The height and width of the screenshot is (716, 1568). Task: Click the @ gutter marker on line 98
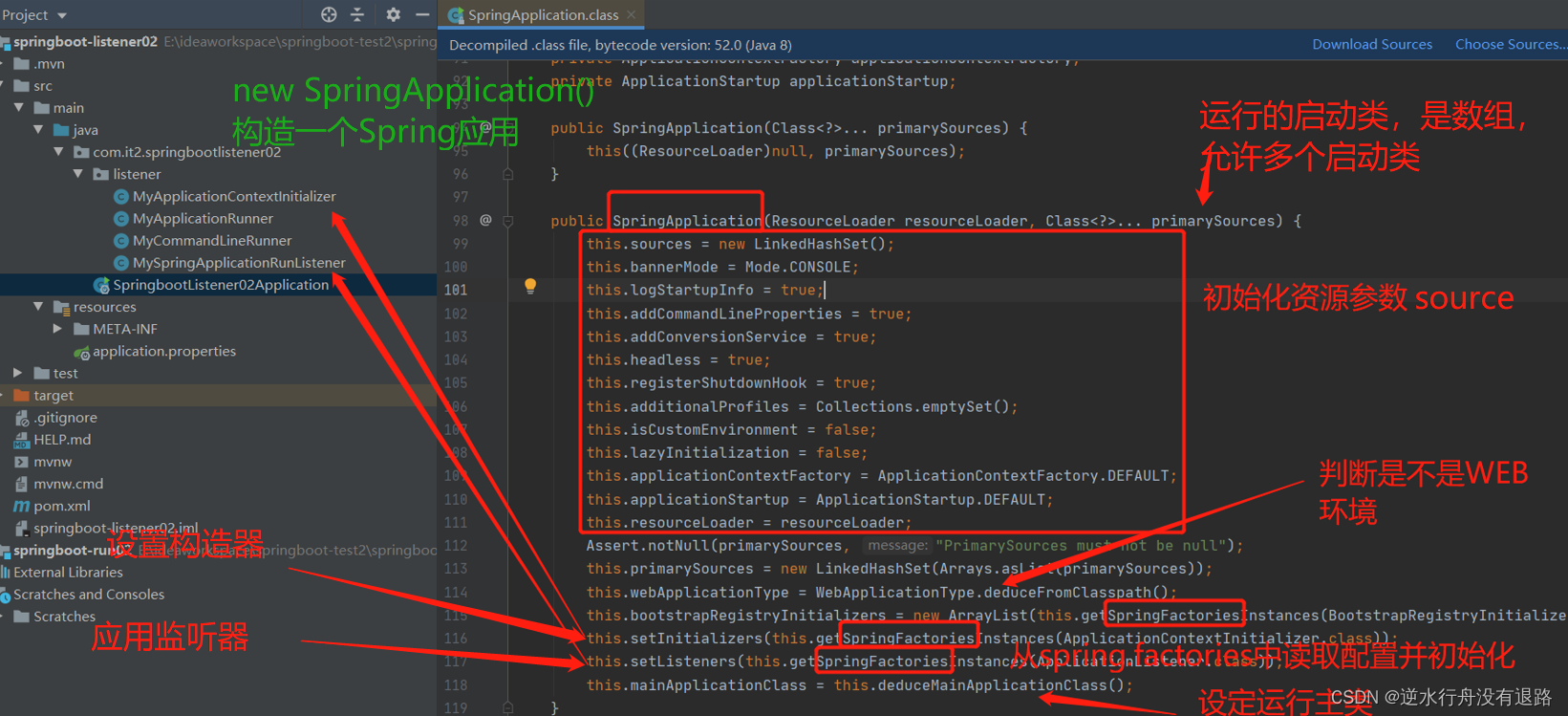[485, 220]
